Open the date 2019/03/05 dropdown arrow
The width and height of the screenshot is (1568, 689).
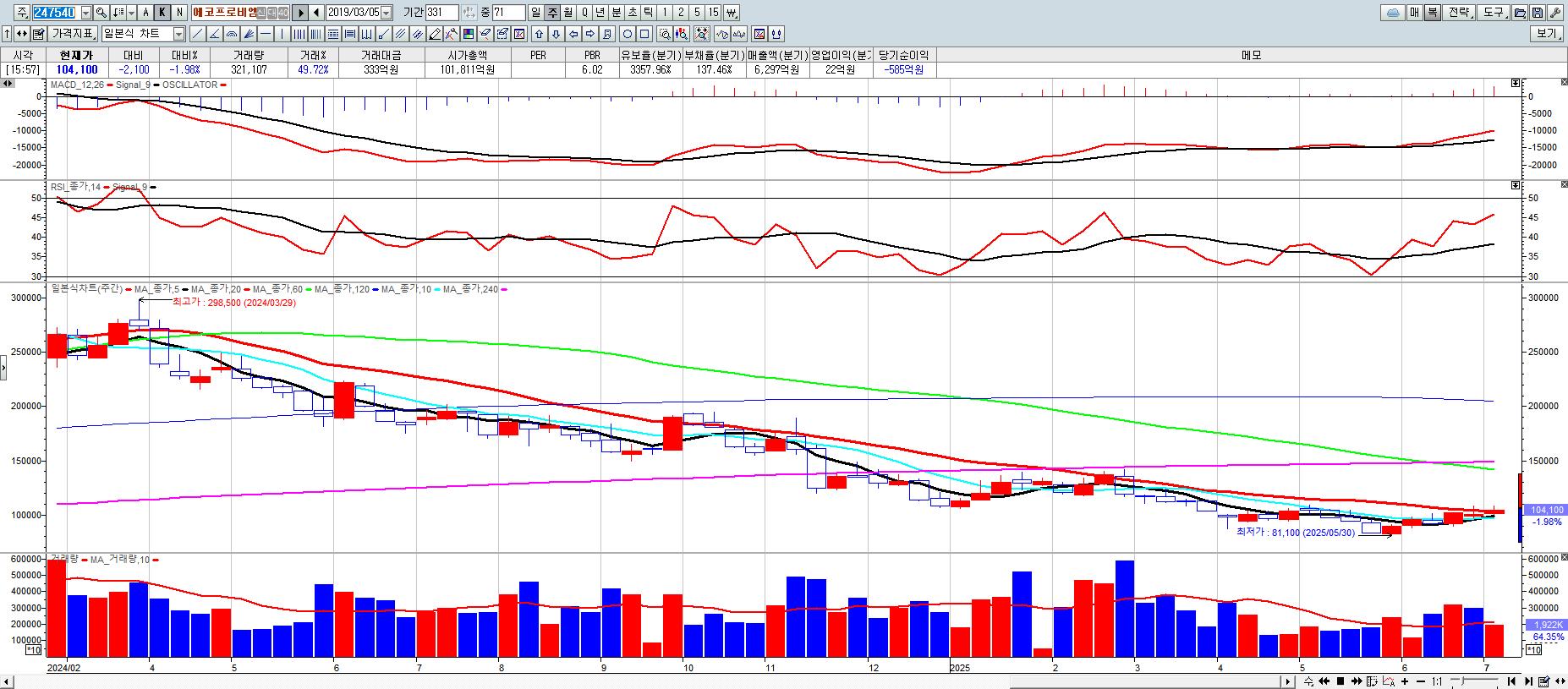386,13
